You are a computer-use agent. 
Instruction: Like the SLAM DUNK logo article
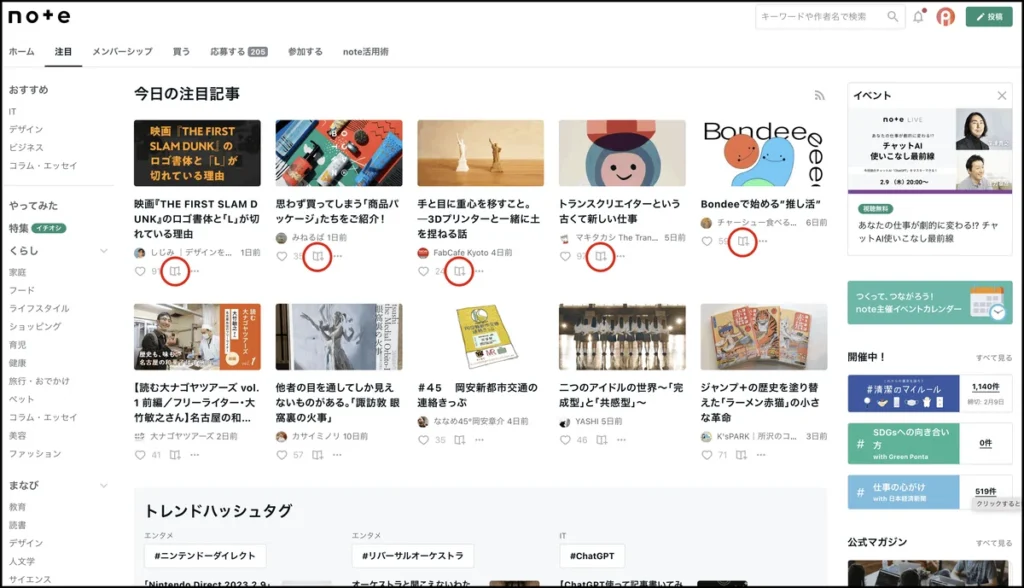point(140,271)
